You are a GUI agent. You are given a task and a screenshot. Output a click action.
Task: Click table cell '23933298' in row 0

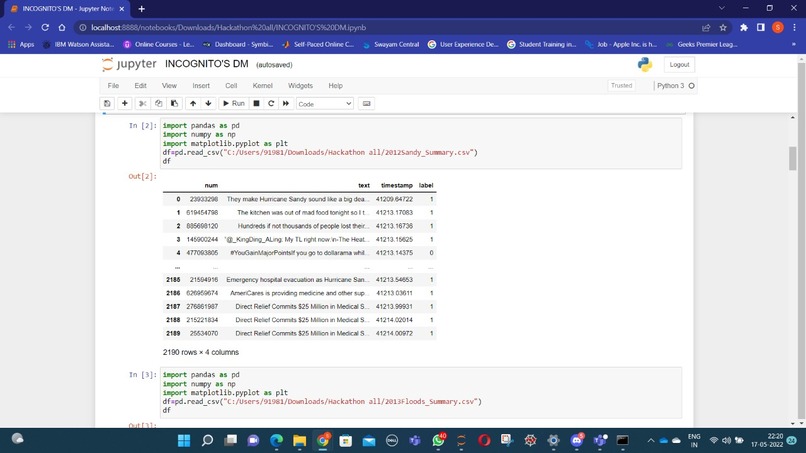coord(204,199)
